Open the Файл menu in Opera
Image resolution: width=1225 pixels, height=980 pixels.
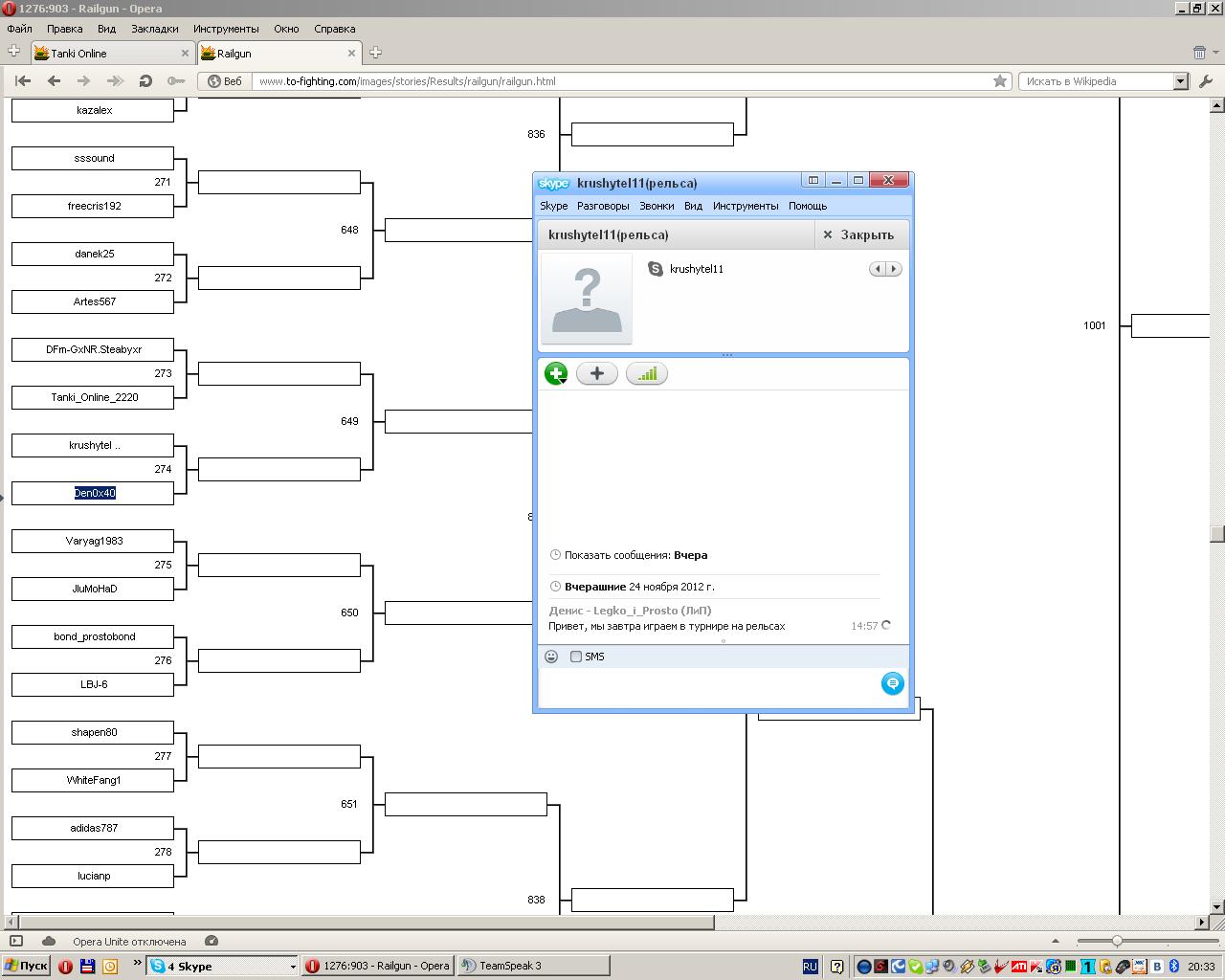click(x=19, y=29)
